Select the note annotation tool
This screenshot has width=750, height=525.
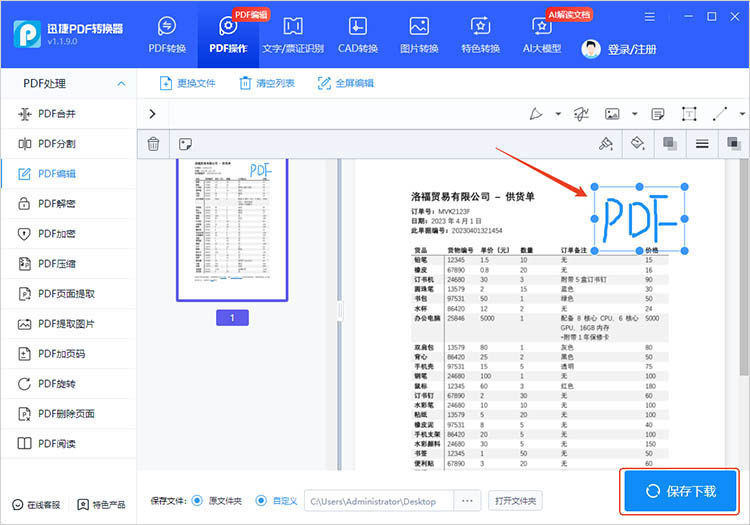(x=658, y=114)
